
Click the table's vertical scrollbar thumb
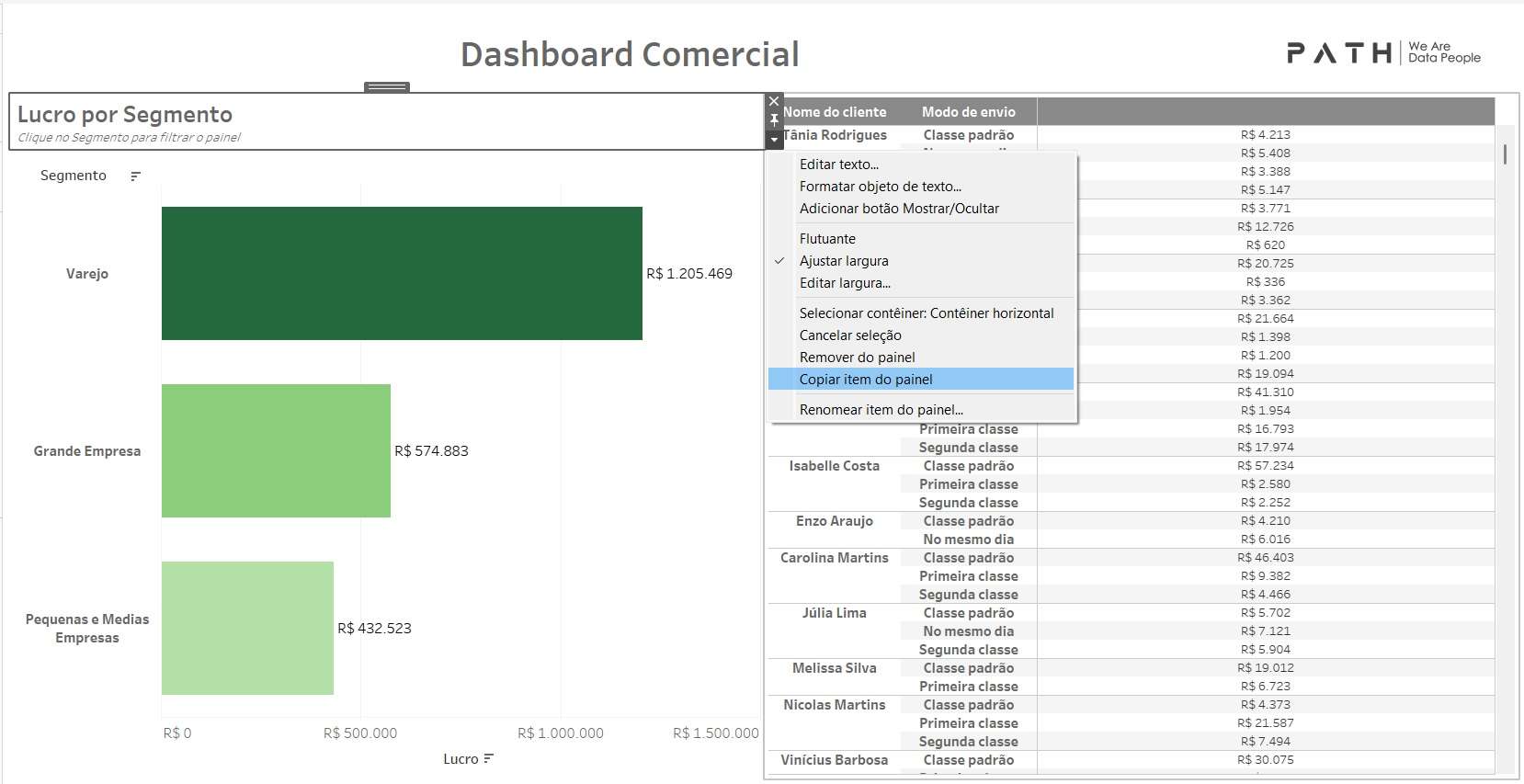(x=1505, y=154)
